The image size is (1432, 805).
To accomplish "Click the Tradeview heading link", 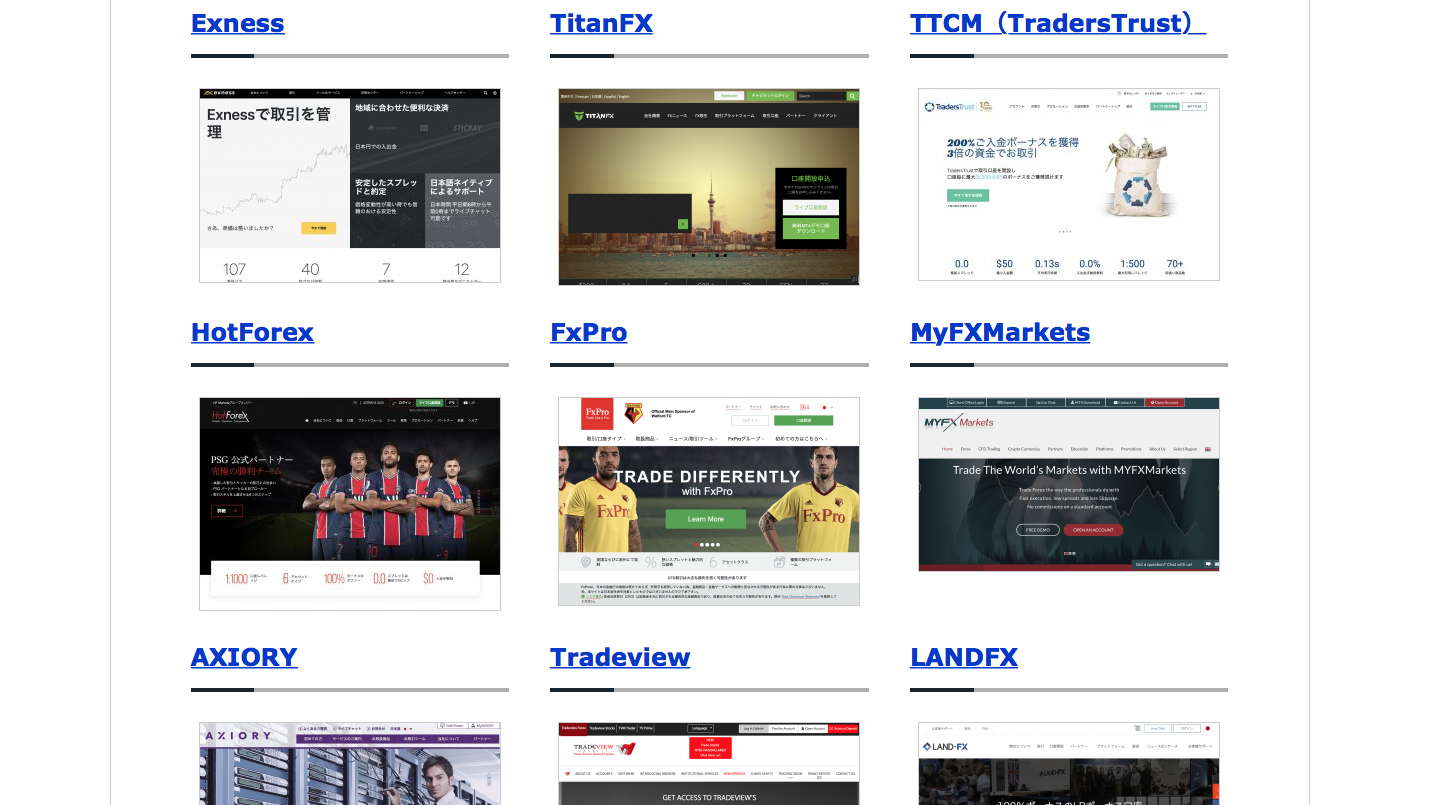I will [619, 657].
